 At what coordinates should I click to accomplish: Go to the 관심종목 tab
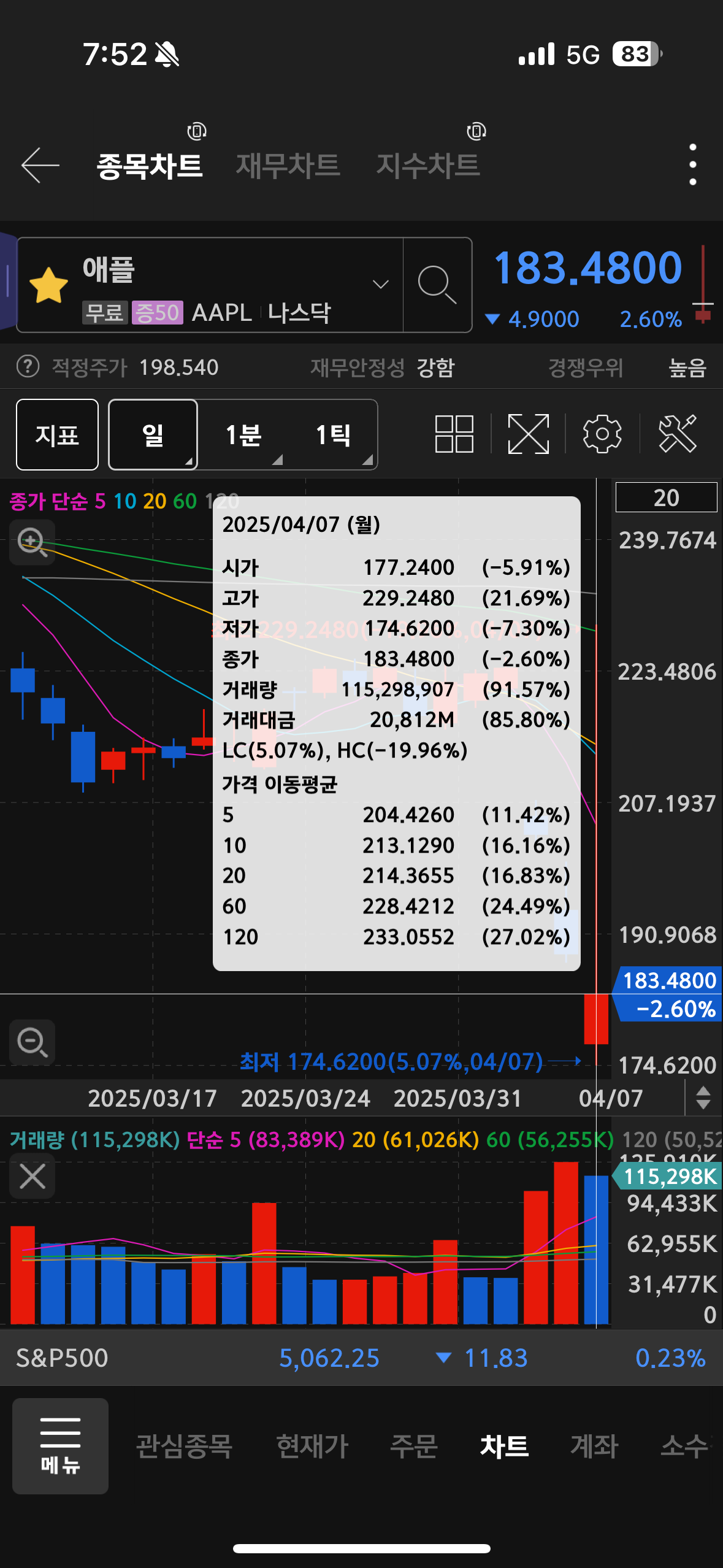click(x=184, y=1446)
